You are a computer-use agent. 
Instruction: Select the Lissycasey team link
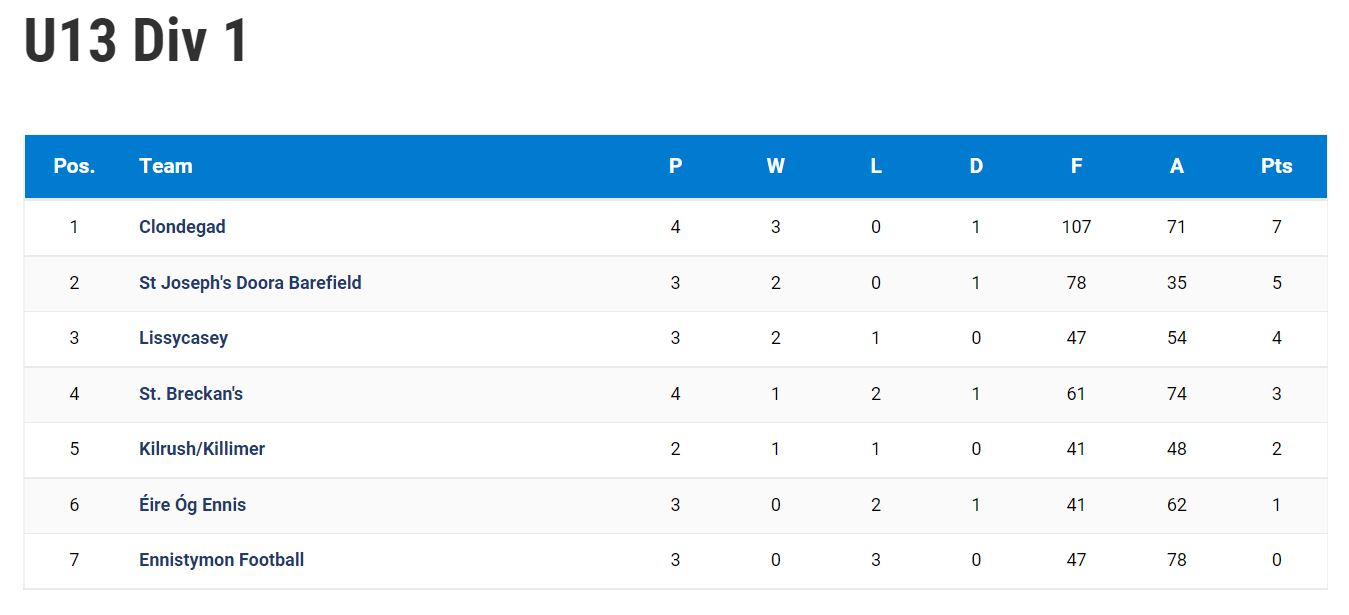point(183,338)
